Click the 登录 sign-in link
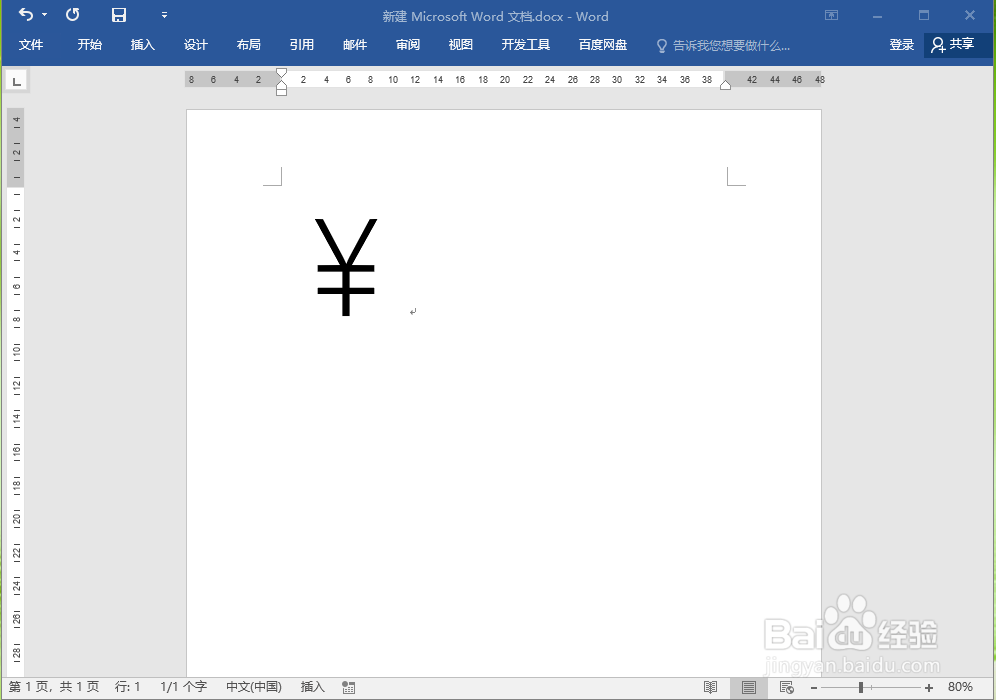The height and width of the screenshot is (700, 996). point(901,44)
